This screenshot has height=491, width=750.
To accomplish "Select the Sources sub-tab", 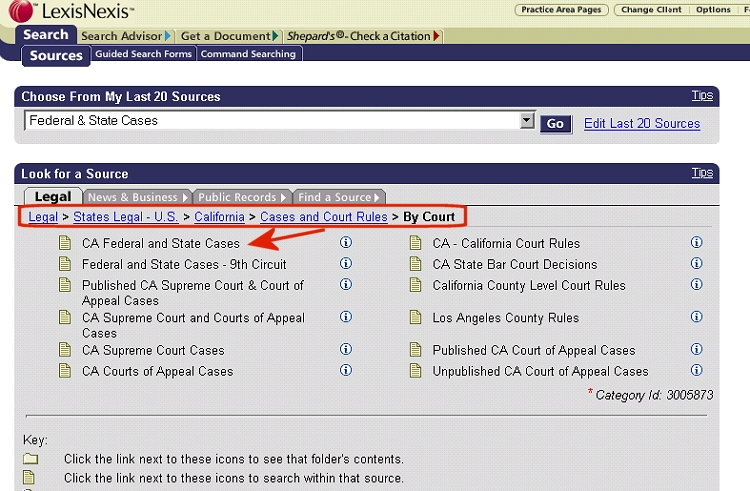I will click(x=56, y=55).
